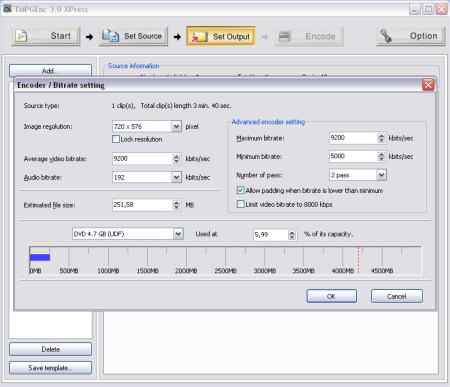This screenshot has height=387, width=450.
Task: Click the Set Output folder icon
Action: 199,37
